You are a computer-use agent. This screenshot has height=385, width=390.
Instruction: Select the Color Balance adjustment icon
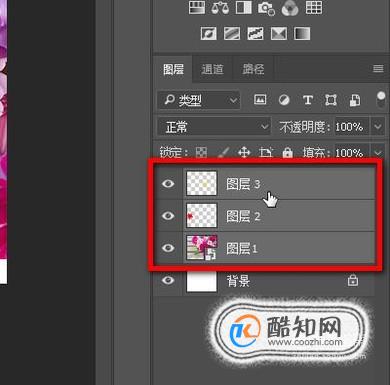coord(220,8)
